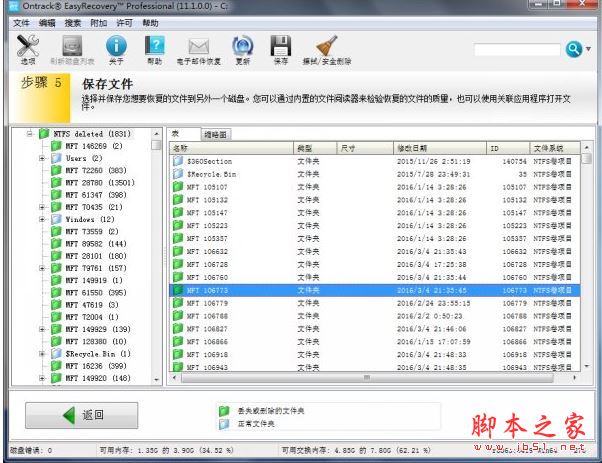The height and width of the screenshot is (463, 602).
Task: Collapse the NTFS deleted (1831) tree node
Action: pos(30,134)
